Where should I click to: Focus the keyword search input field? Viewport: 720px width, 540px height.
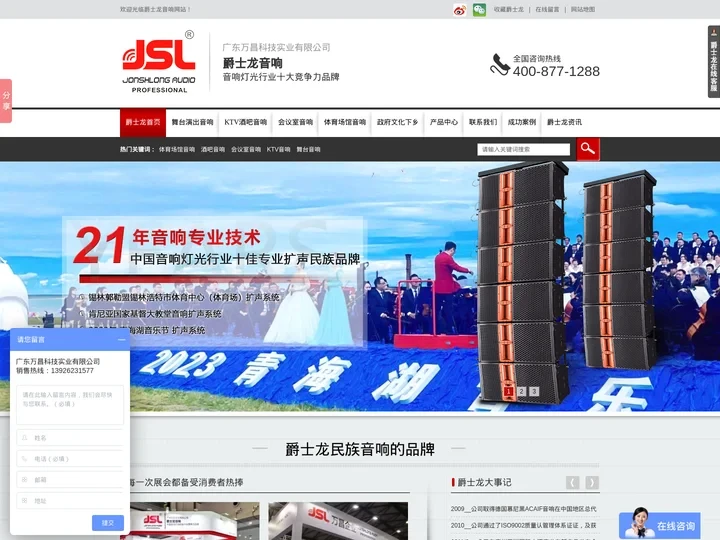tap(523, 149)
